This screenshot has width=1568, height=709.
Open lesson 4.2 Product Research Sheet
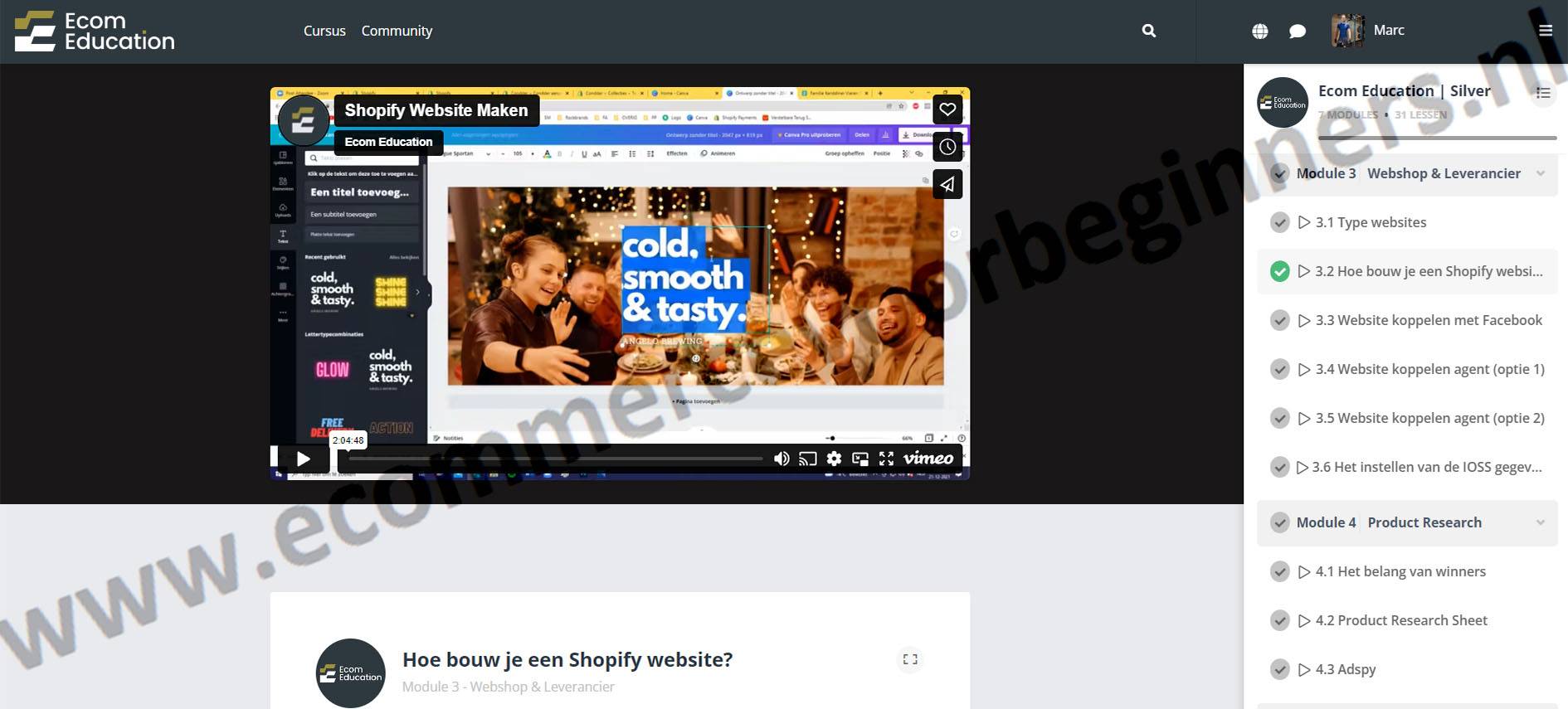pyautogui.click(x=1400, y=620)
